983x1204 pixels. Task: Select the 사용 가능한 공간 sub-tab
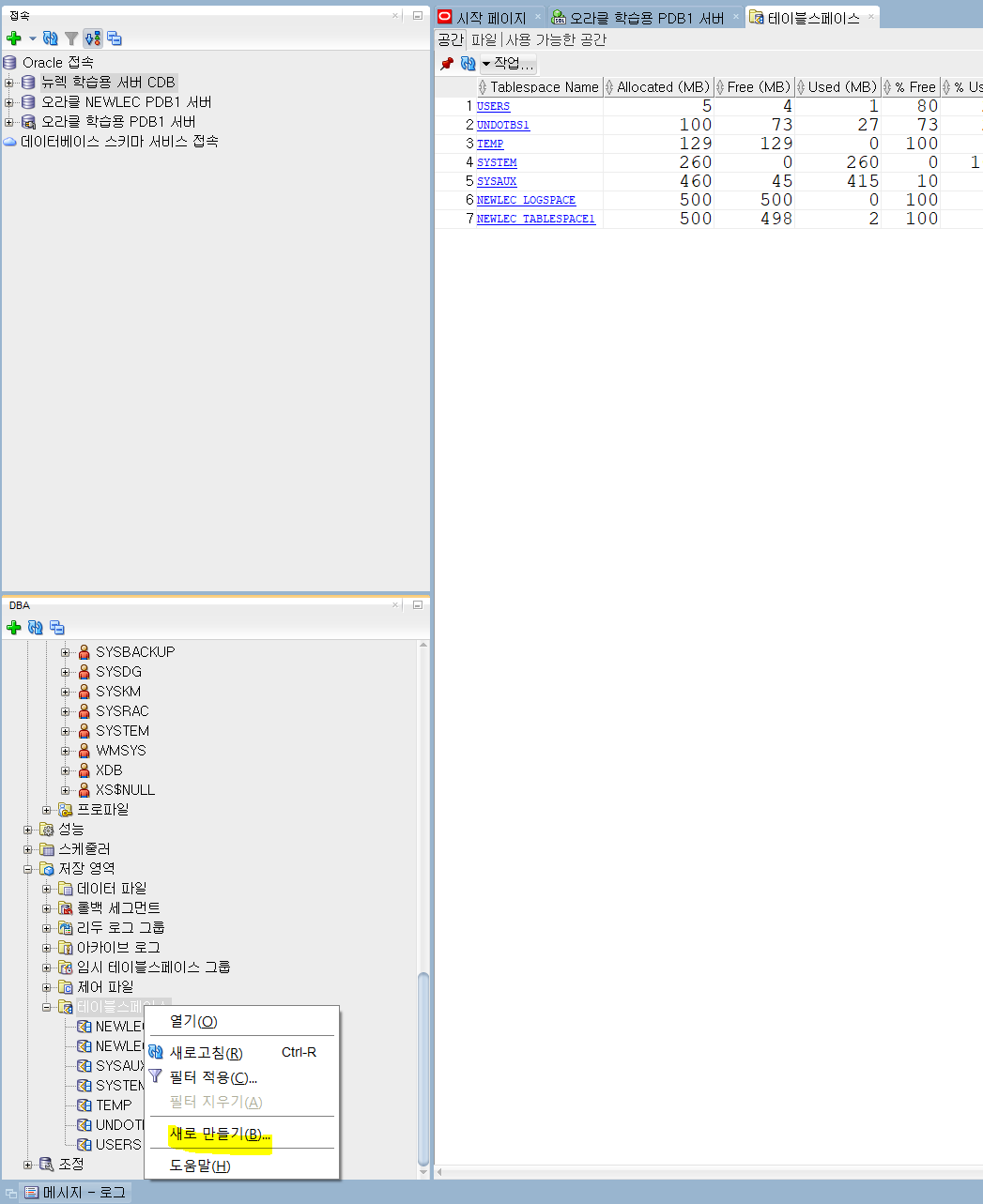tap(556, 39)
